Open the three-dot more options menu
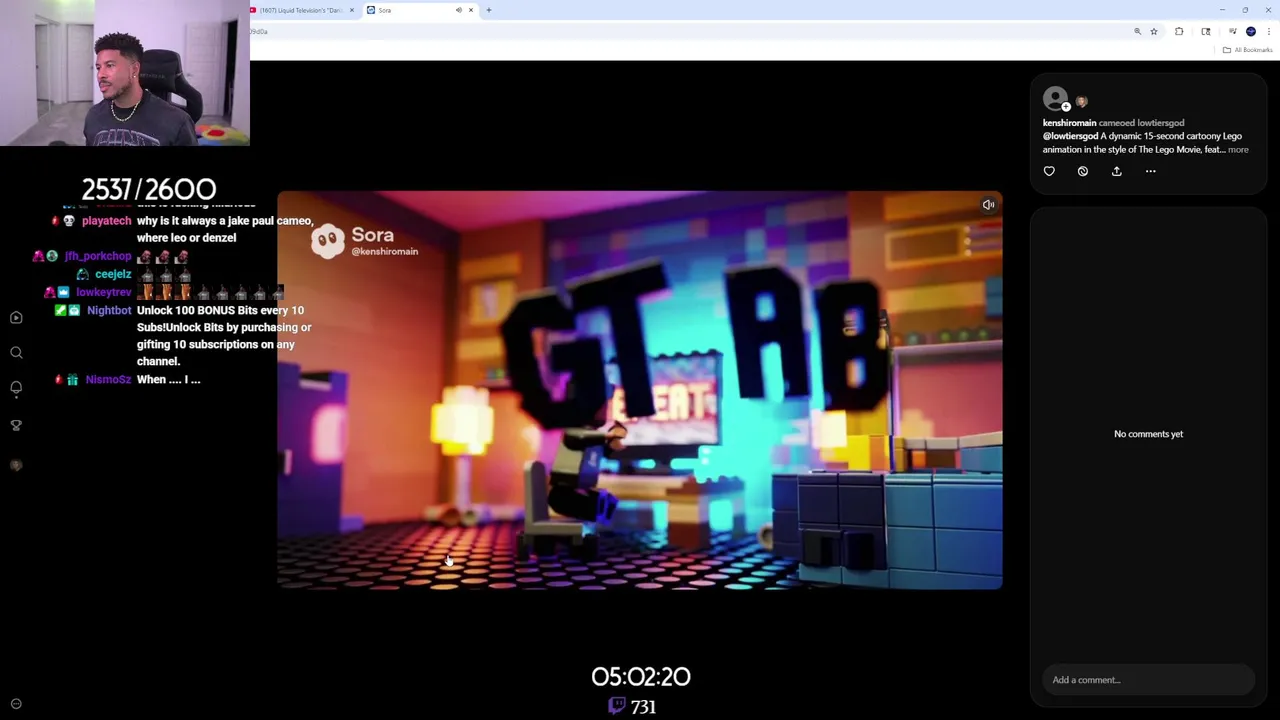 coord(1150,171)
